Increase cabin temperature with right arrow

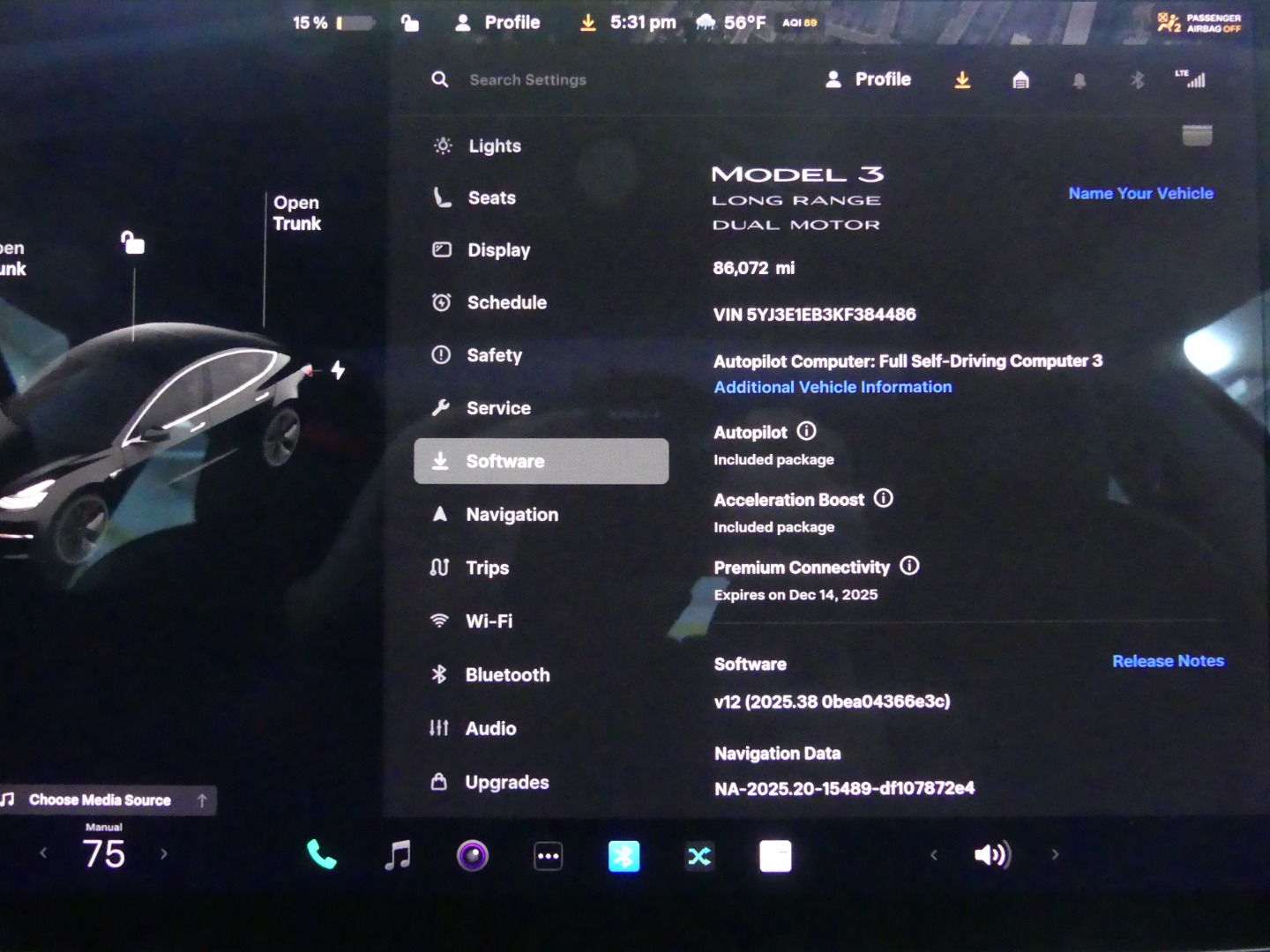point(164,853)
